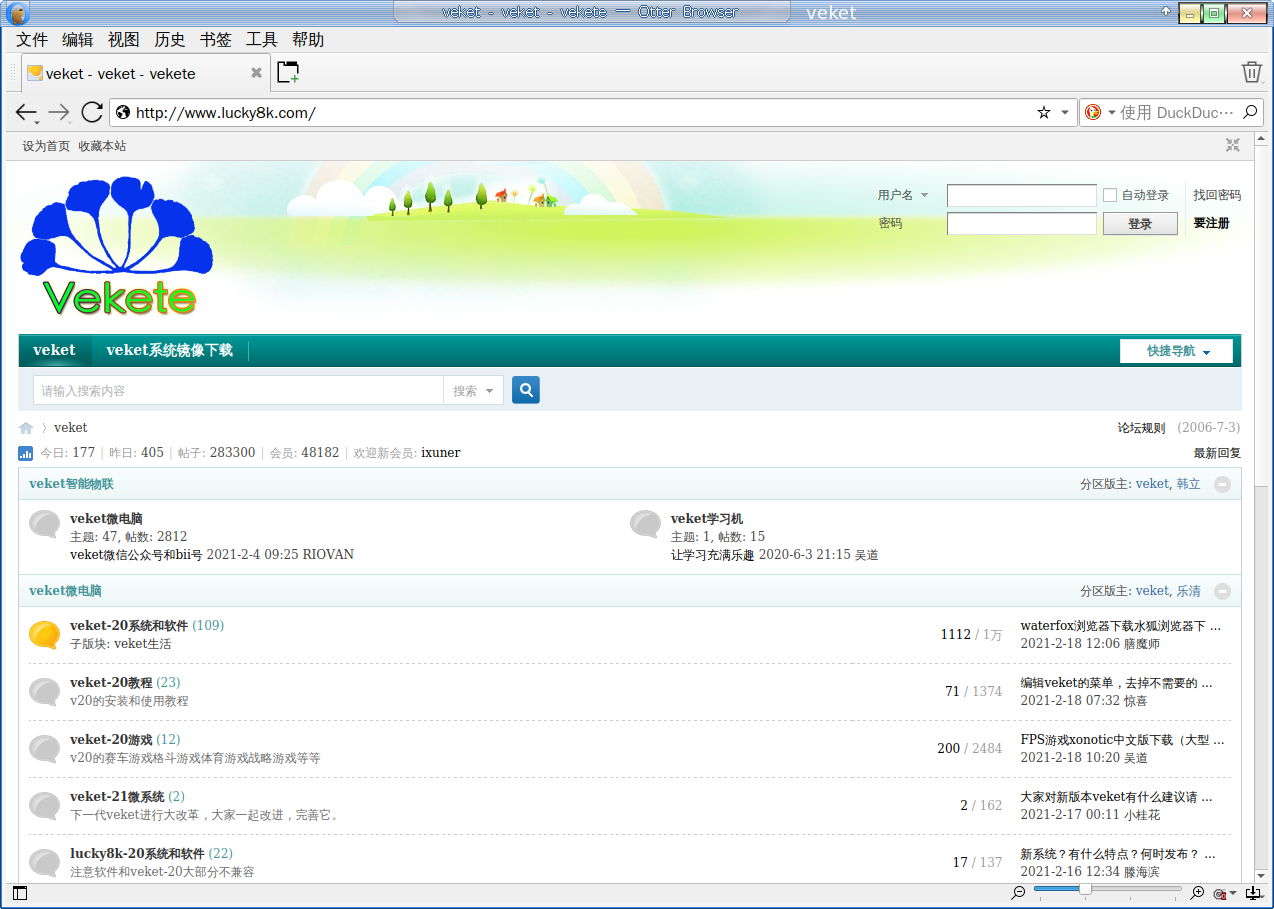Viewport: 1274px width, 909px height.
Task: Collapse the veket微电脑 section
Action: [x=1222, y=591]
